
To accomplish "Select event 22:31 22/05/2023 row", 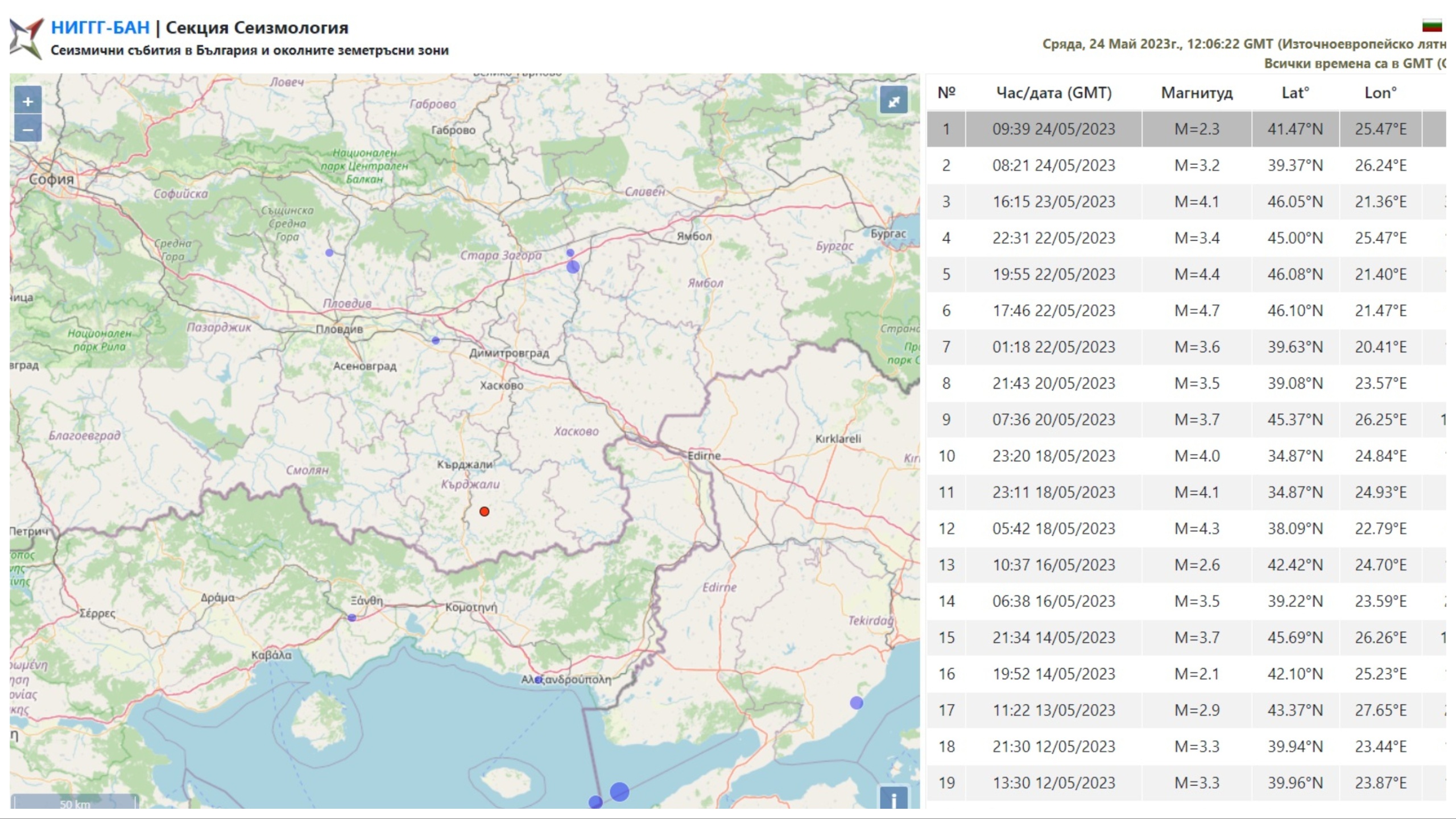I will click(x=1186, y=238).
